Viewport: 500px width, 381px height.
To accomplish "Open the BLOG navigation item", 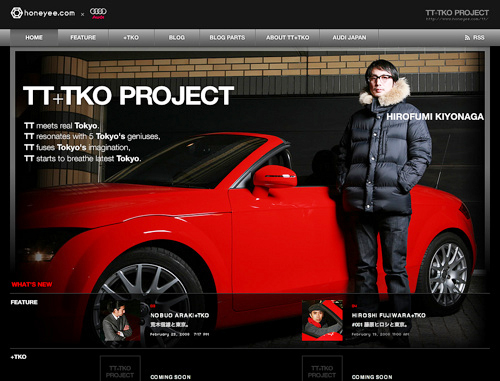I will [177, 38].
